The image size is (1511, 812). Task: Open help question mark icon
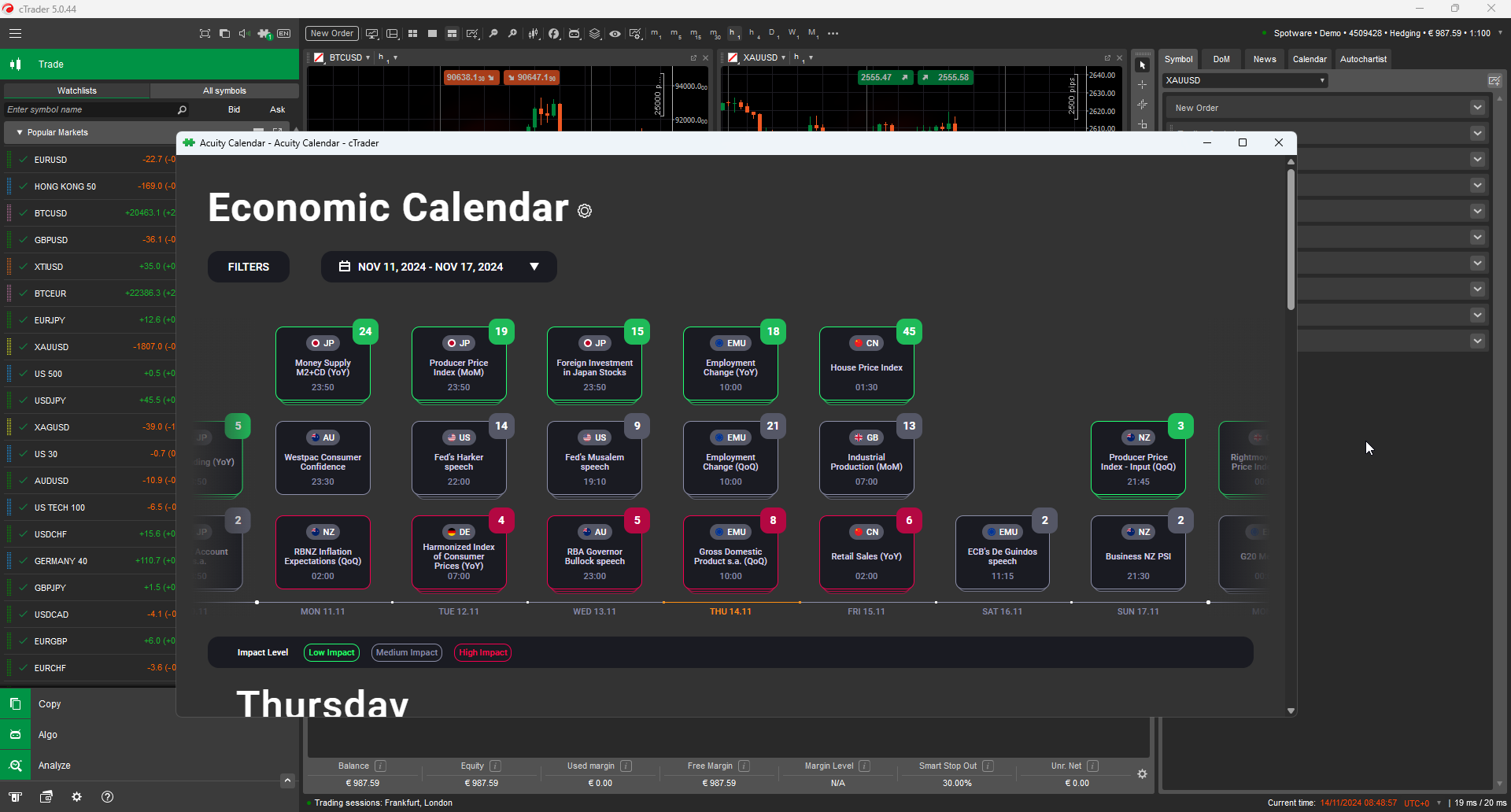tap(108, 796)
